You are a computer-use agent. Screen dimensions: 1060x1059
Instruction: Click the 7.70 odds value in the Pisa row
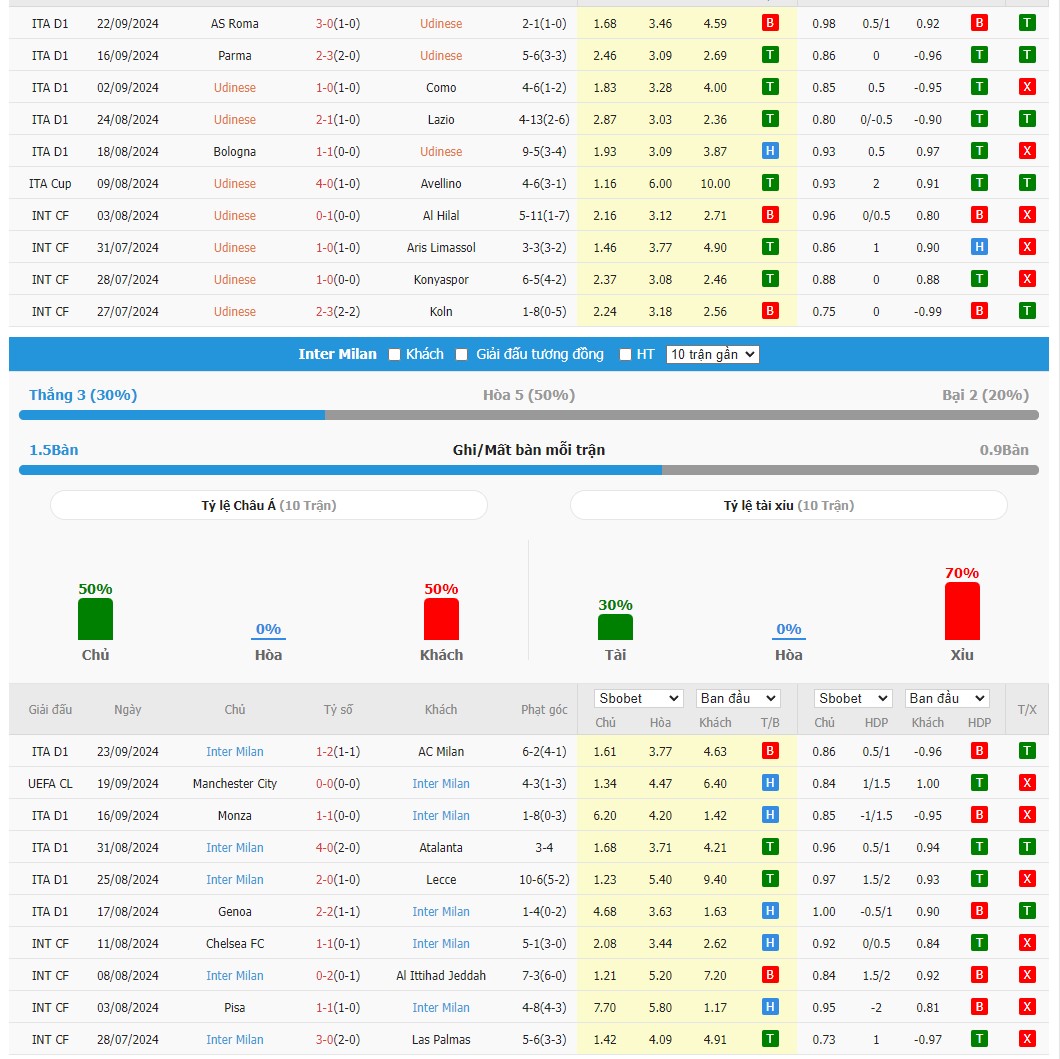point(604,1008)
